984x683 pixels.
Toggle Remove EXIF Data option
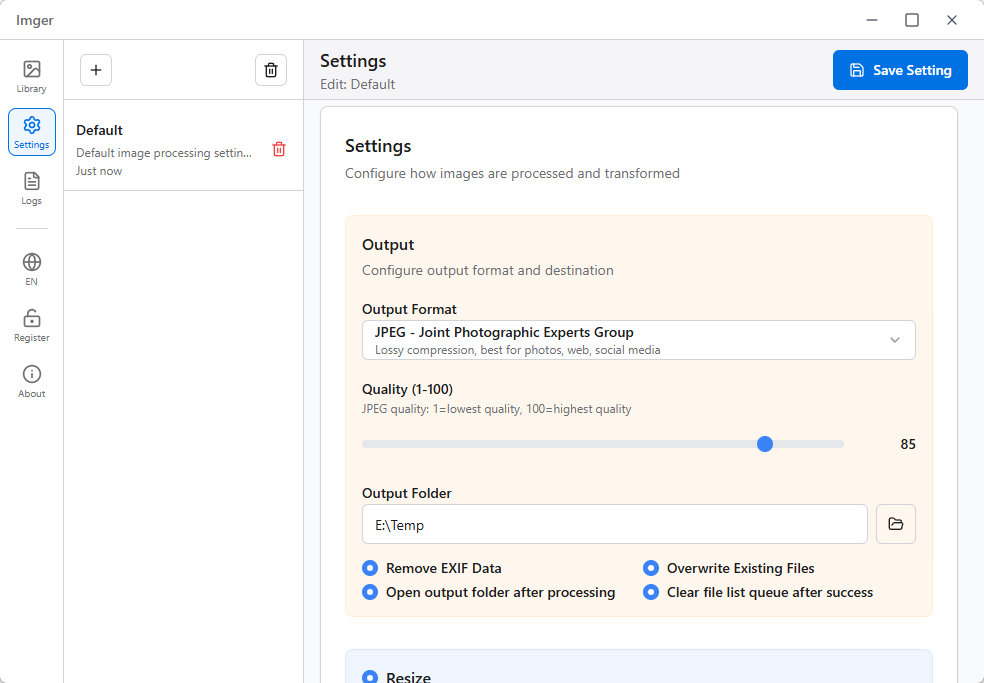coord(371,568)
